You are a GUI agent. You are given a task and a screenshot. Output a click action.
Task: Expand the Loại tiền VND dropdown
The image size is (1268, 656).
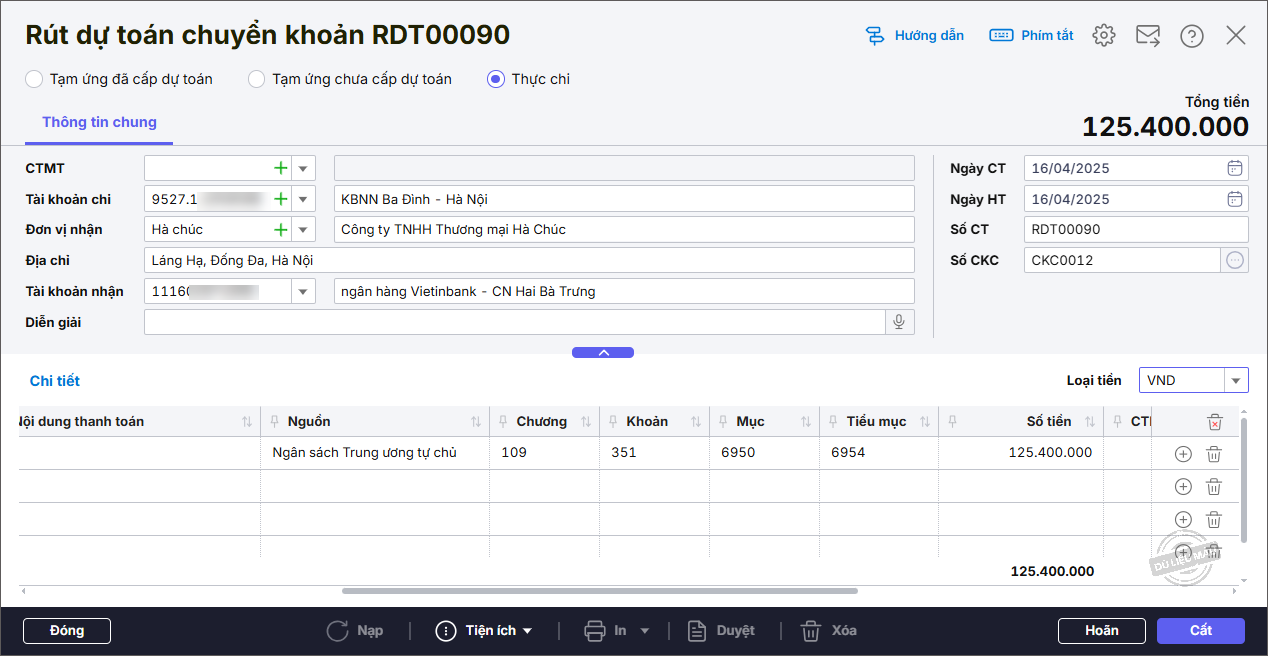1237,381
